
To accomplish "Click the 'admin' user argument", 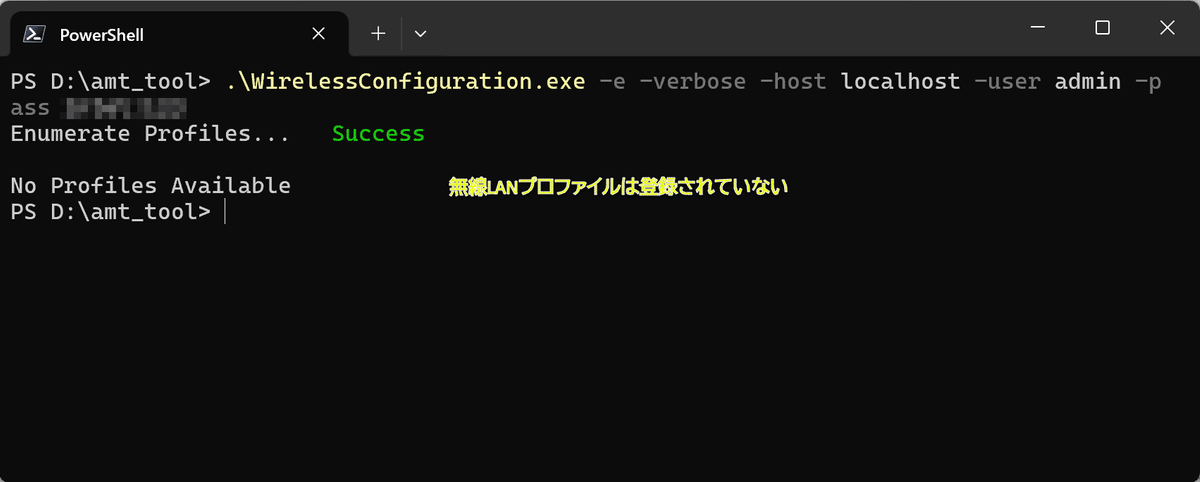I will 1088,82.
